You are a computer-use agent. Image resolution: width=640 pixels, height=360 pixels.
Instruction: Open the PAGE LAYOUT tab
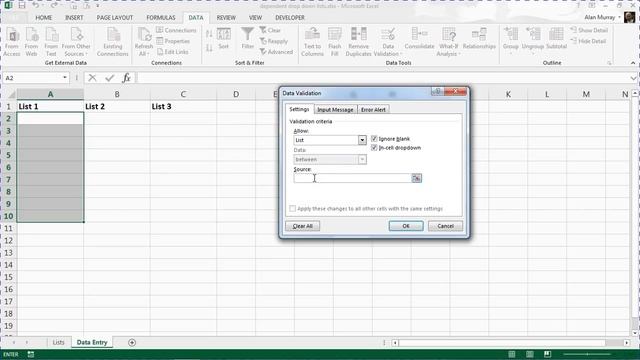click(115, 18)
